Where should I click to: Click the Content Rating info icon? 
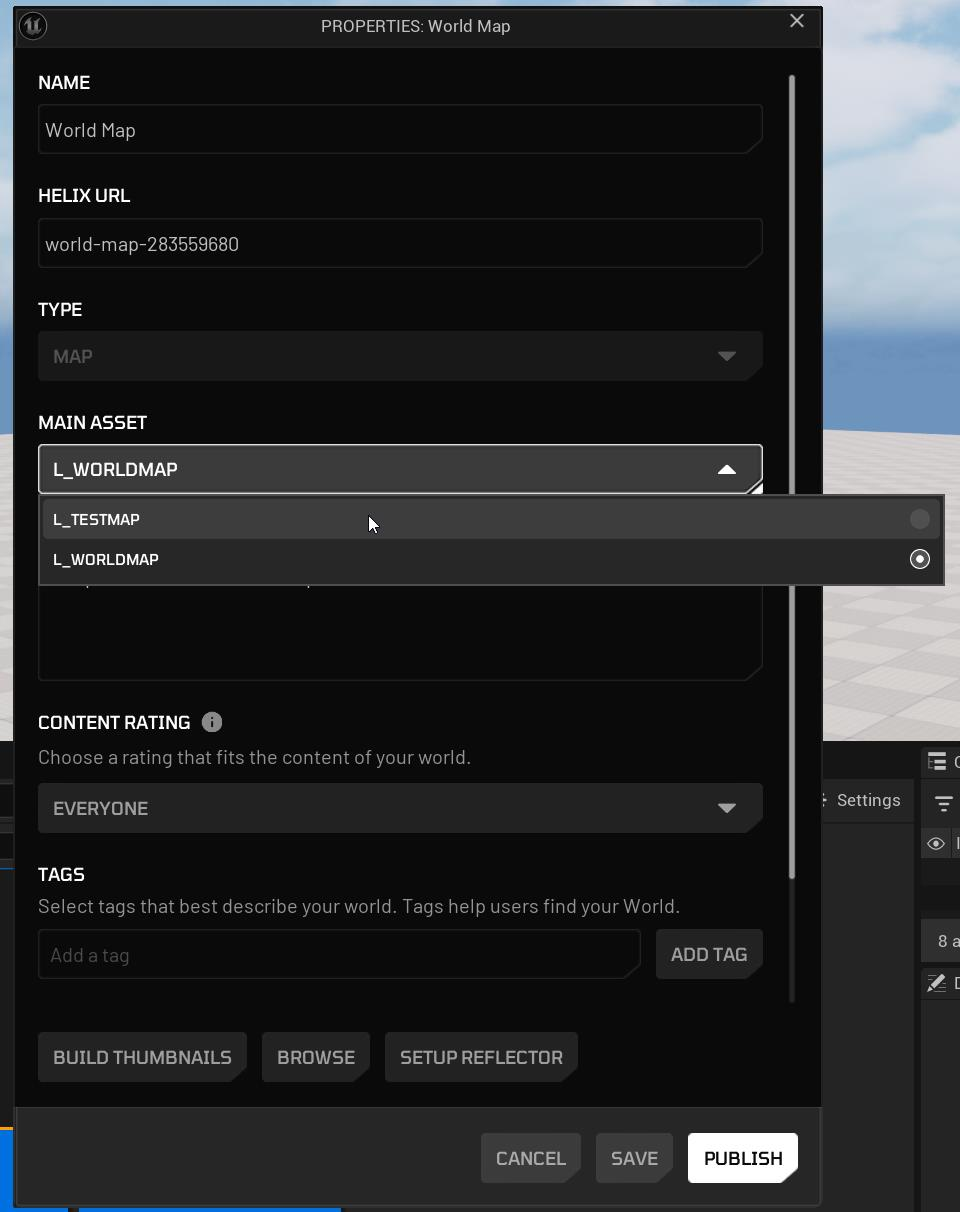pos(212,722)
